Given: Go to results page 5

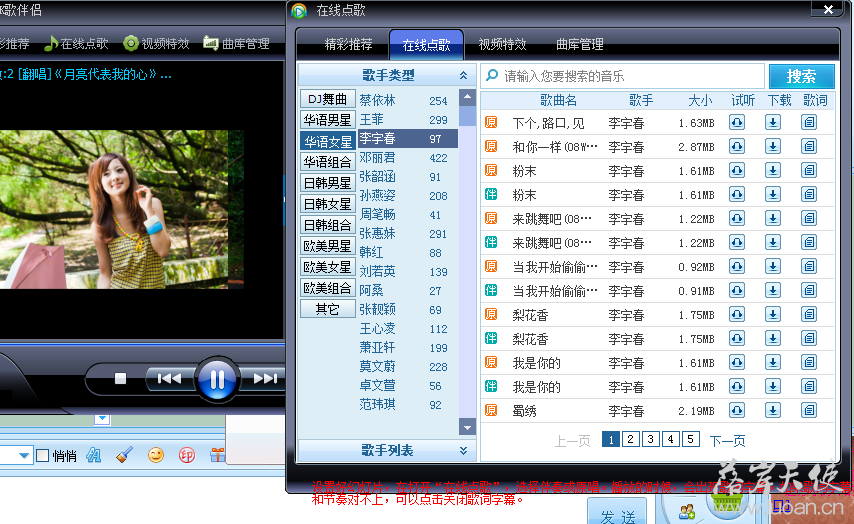Looking at the screenshot, I should [x=691, y=439].
